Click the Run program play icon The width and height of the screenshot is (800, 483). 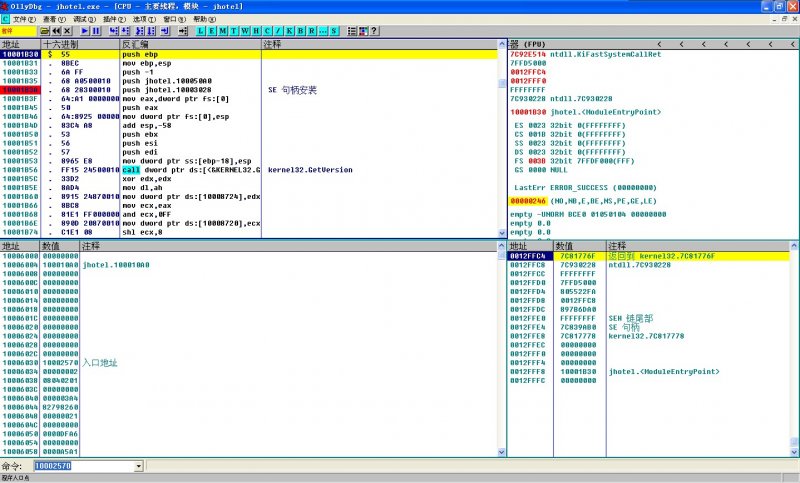coord(84,31)
